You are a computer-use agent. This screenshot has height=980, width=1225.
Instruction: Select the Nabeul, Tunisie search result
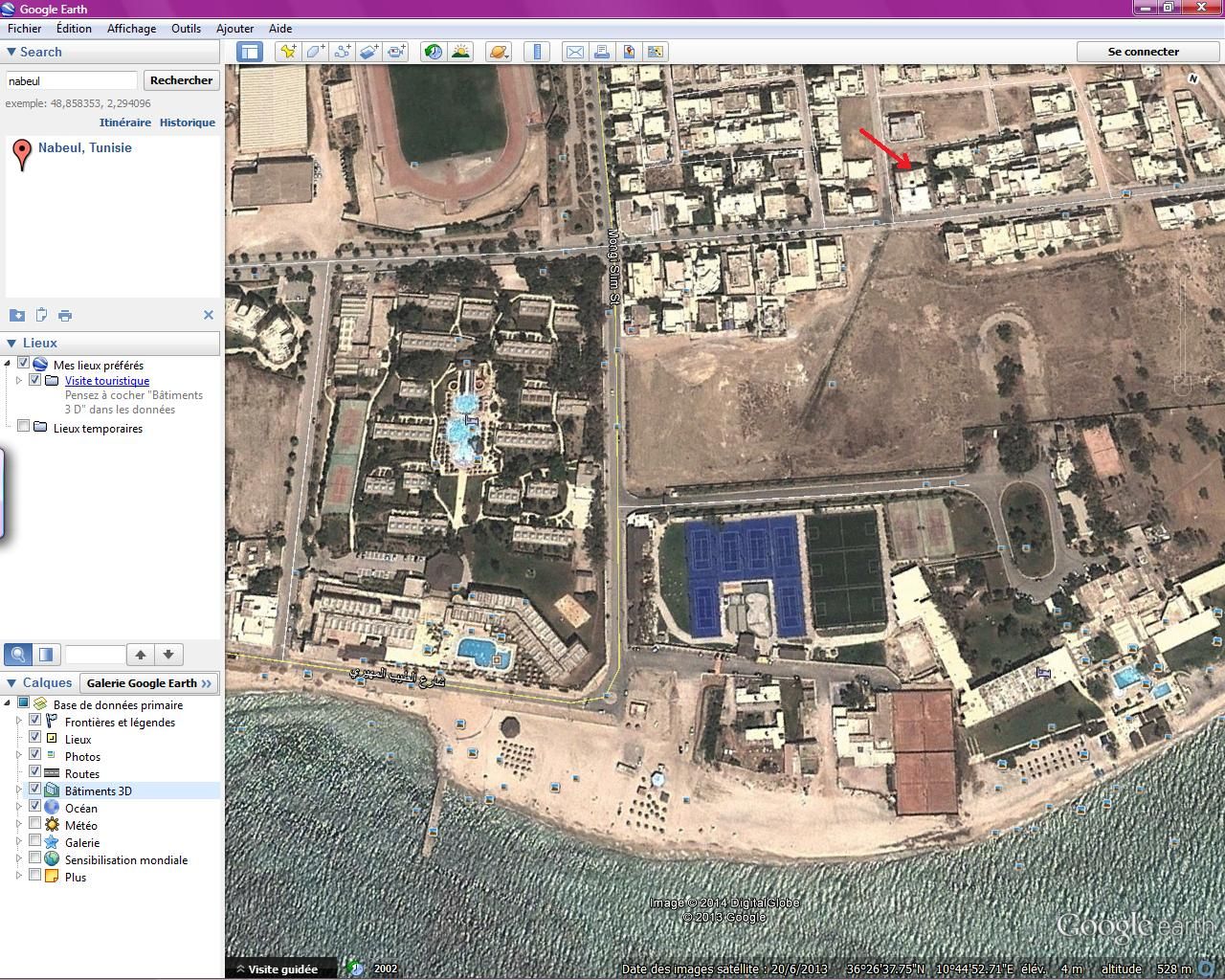click(x=85, y=147)
